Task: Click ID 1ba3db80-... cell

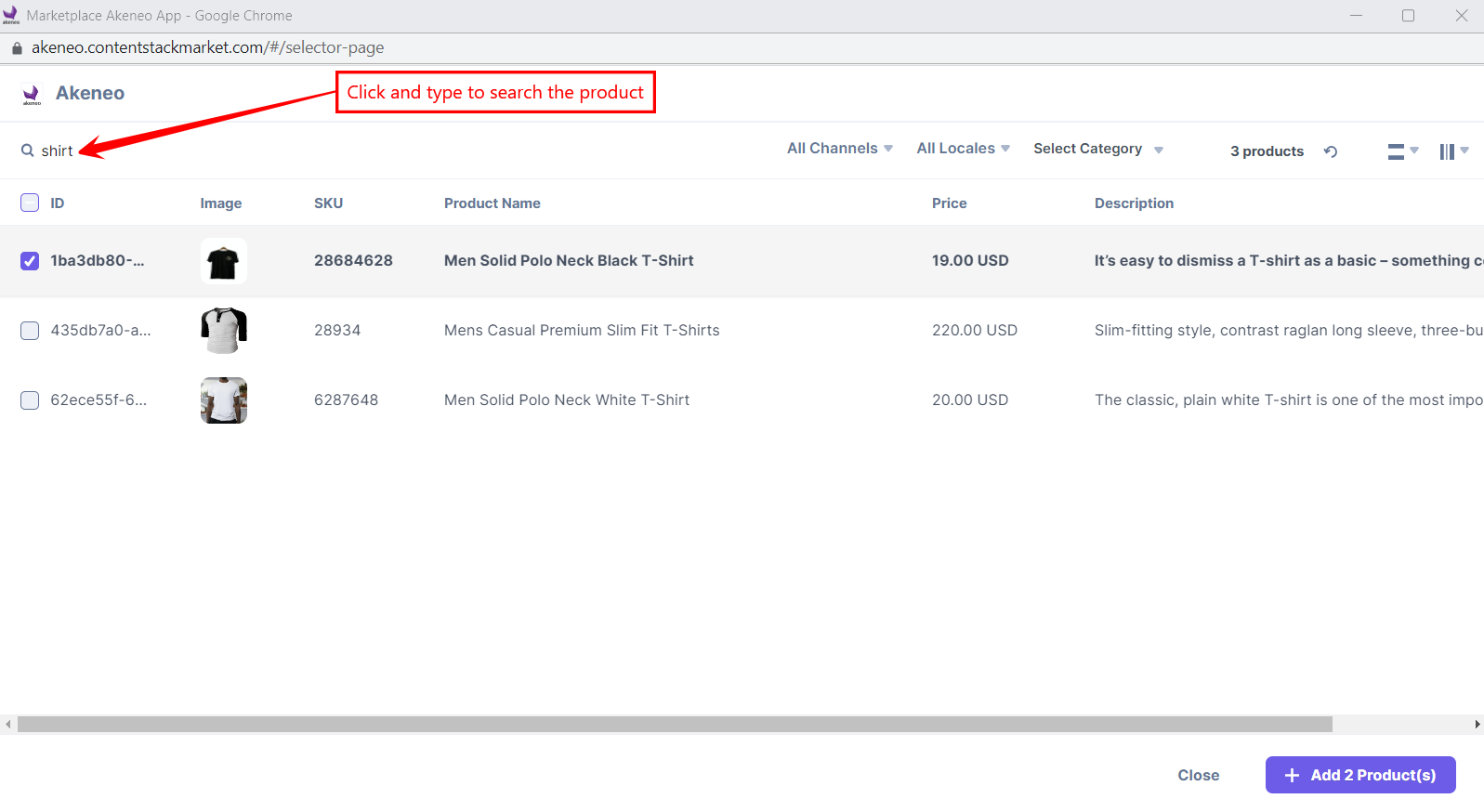Action: point(98,261)
